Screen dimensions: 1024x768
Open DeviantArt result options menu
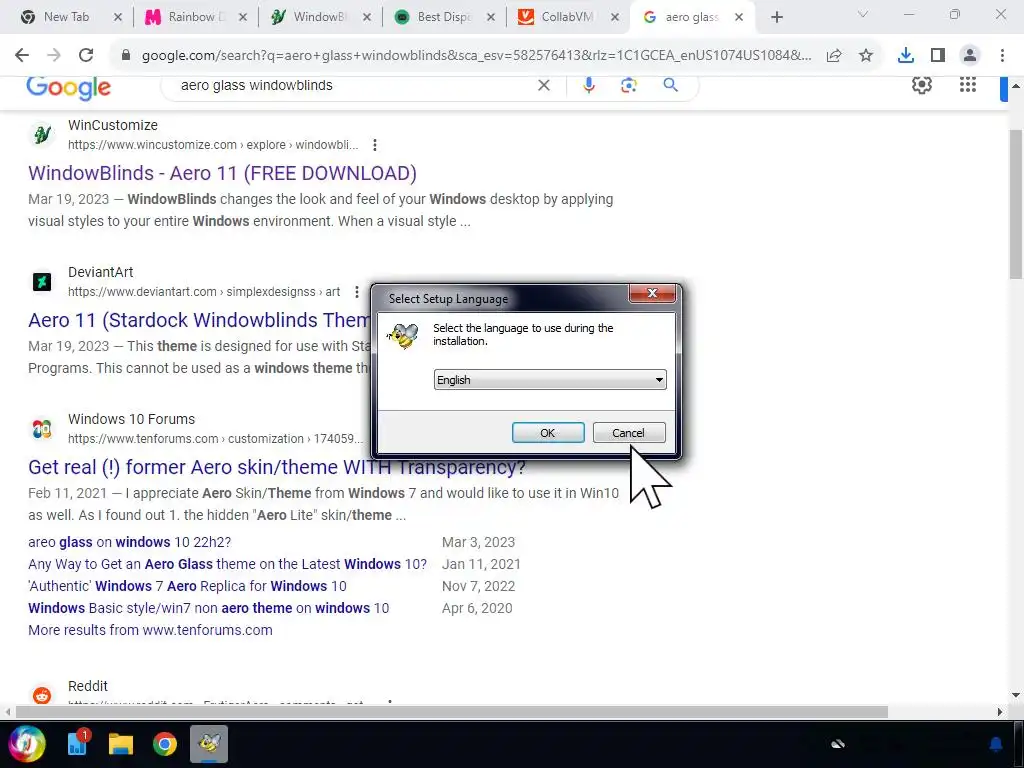pos(357,292)
